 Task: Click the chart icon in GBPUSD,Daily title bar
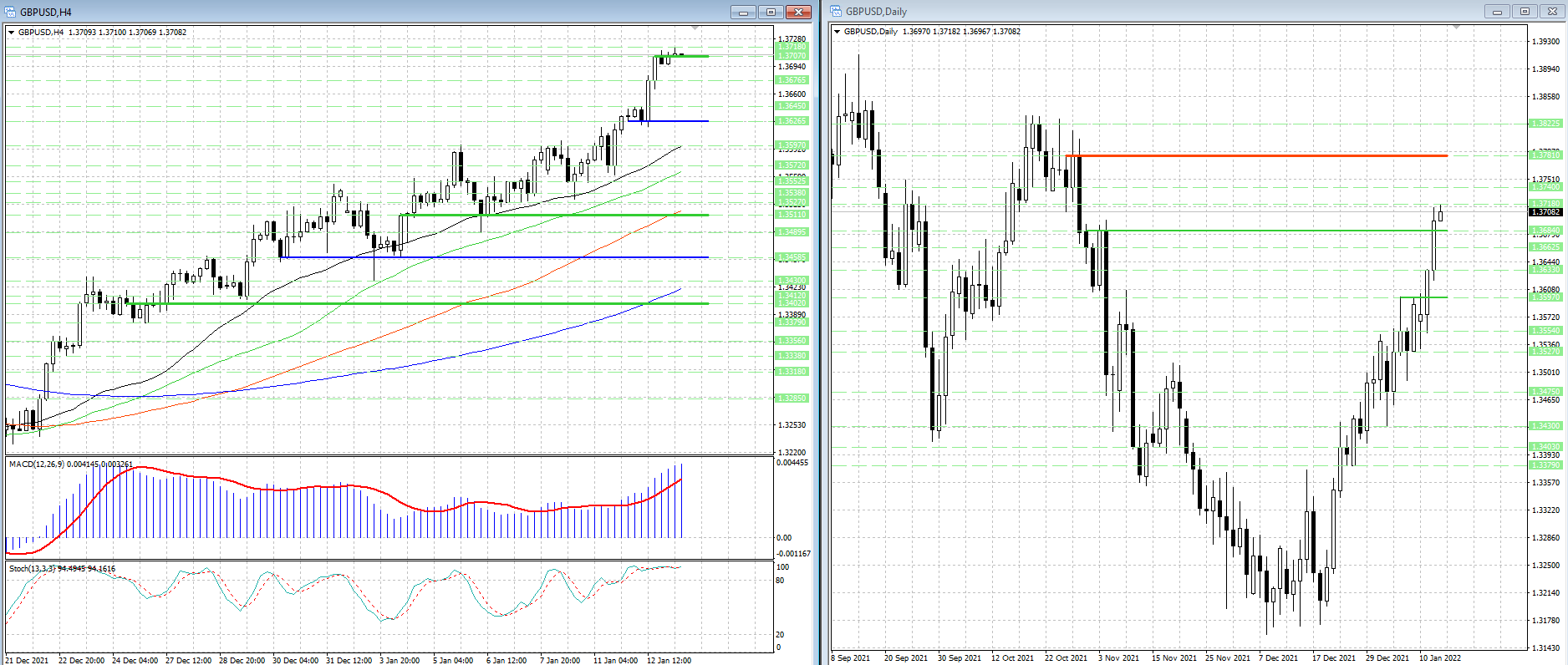836,11
